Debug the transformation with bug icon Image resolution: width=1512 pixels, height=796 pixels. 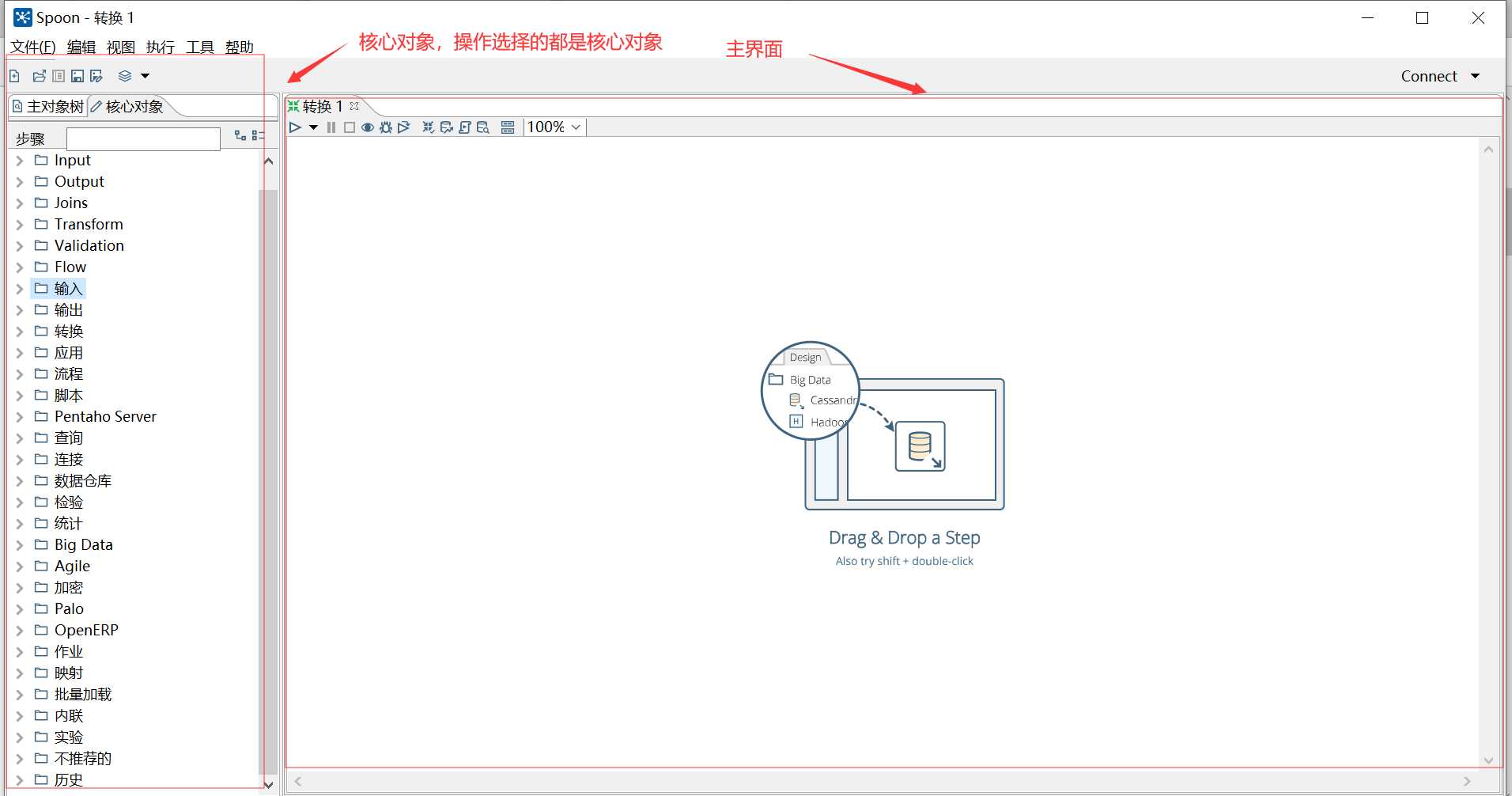click(386, 127)
